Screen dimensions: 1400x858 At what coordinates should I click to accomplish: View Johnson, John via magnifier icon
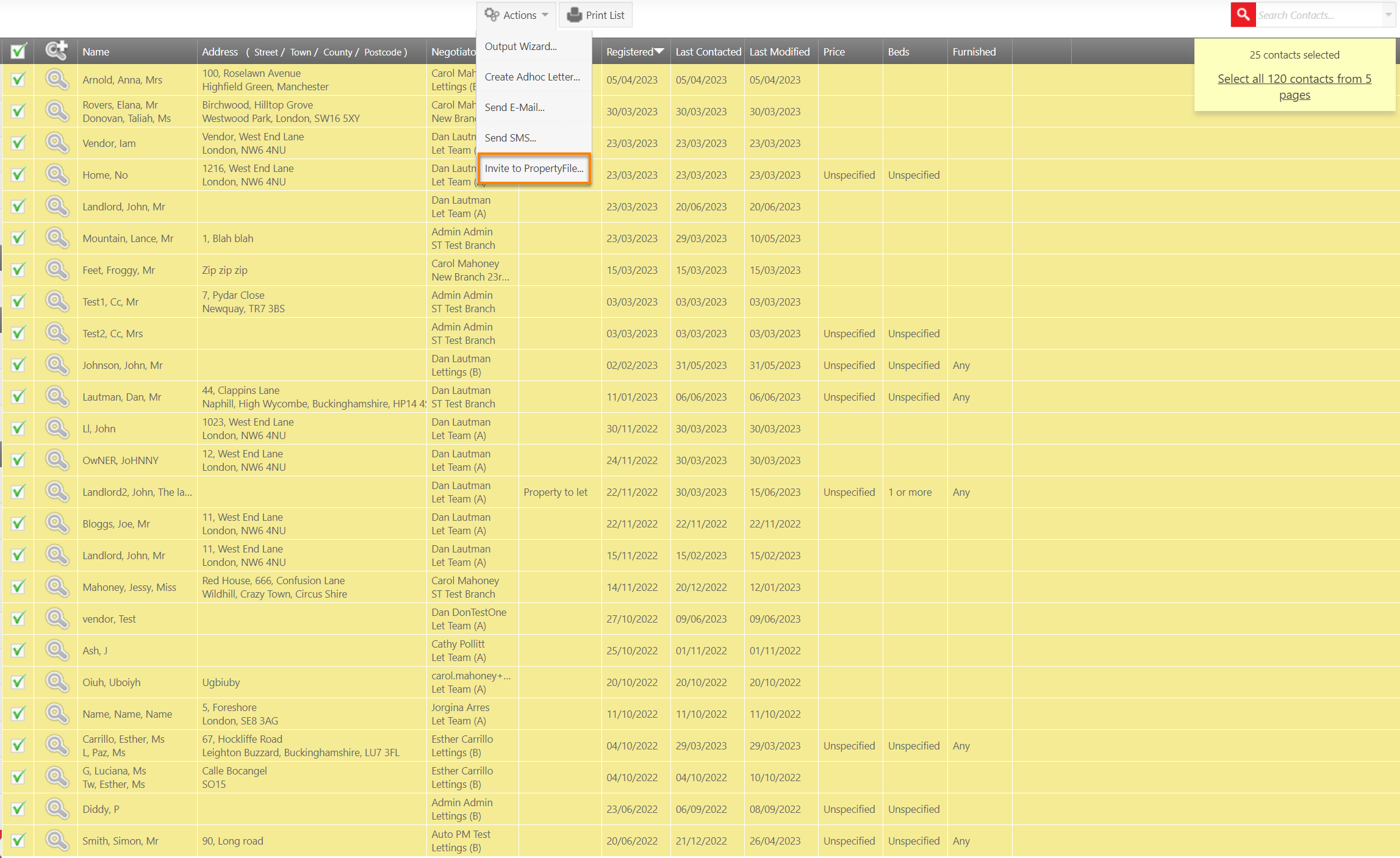click(x=57, y=365)
